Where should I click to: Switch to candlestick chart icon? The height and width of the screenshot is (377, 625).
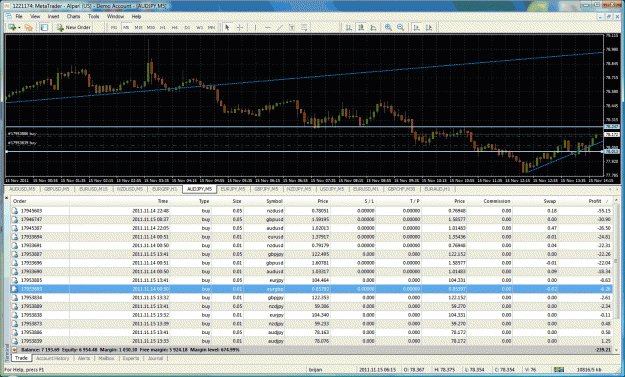coord(361,27)
